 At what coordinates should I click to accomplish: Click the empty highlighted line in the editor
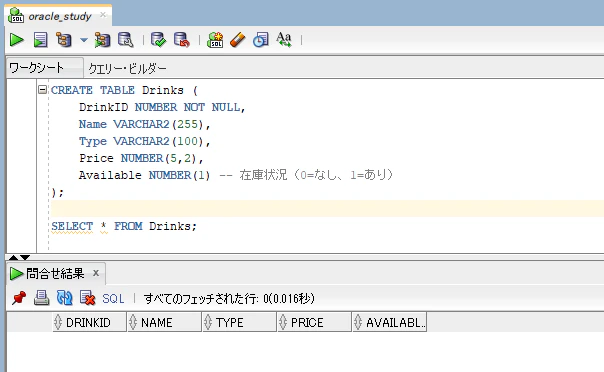pyautogui.click(x=327, y=208)
